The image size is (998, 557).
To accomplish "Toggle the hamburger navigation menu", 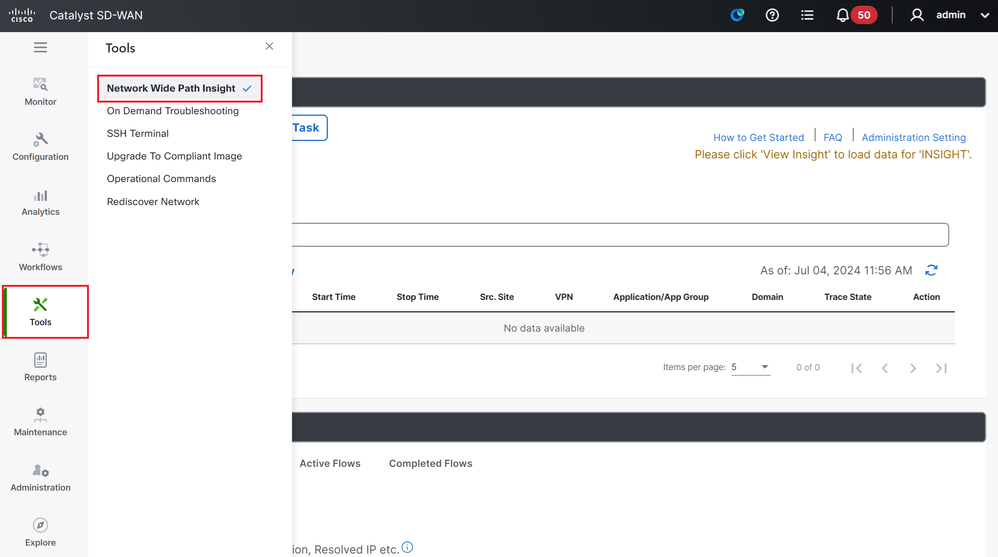I will [40, 47].
